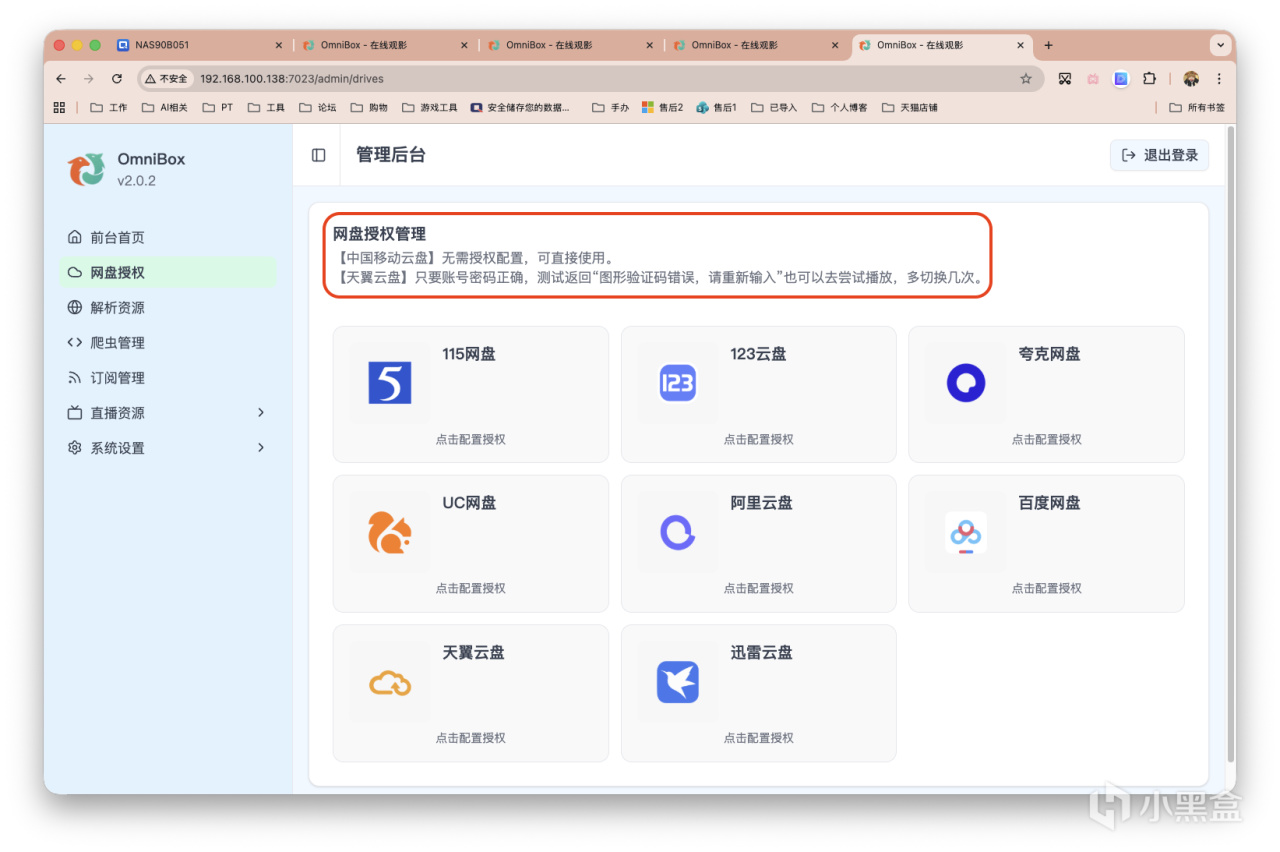Open the 游戏工具 bookmark folder
The height and width of the screenshot is (852, 1280).
click(430, 107)
